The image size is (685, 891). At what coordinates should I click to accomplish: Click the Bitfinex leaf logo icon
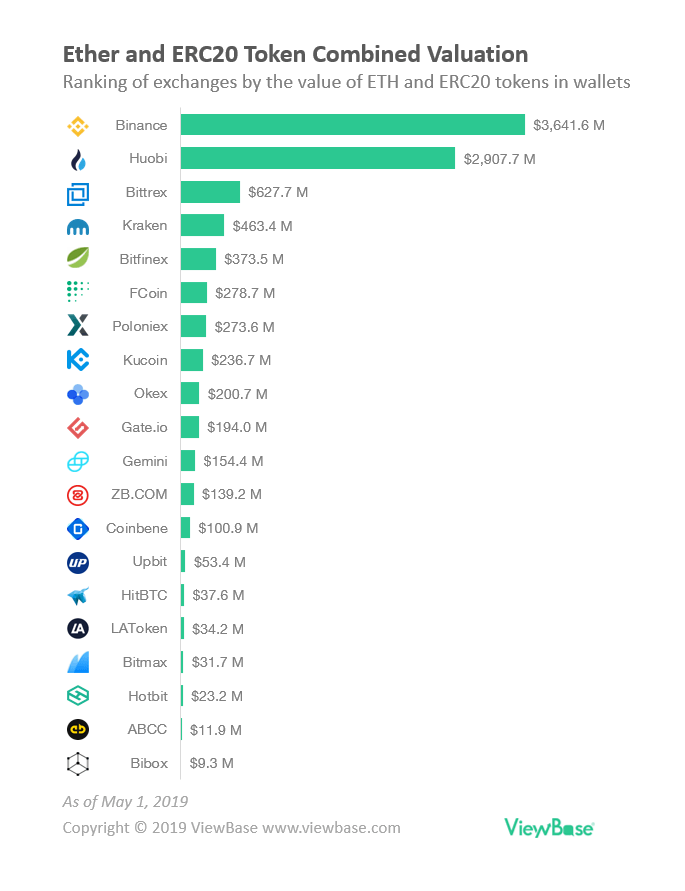pos(78,259)
